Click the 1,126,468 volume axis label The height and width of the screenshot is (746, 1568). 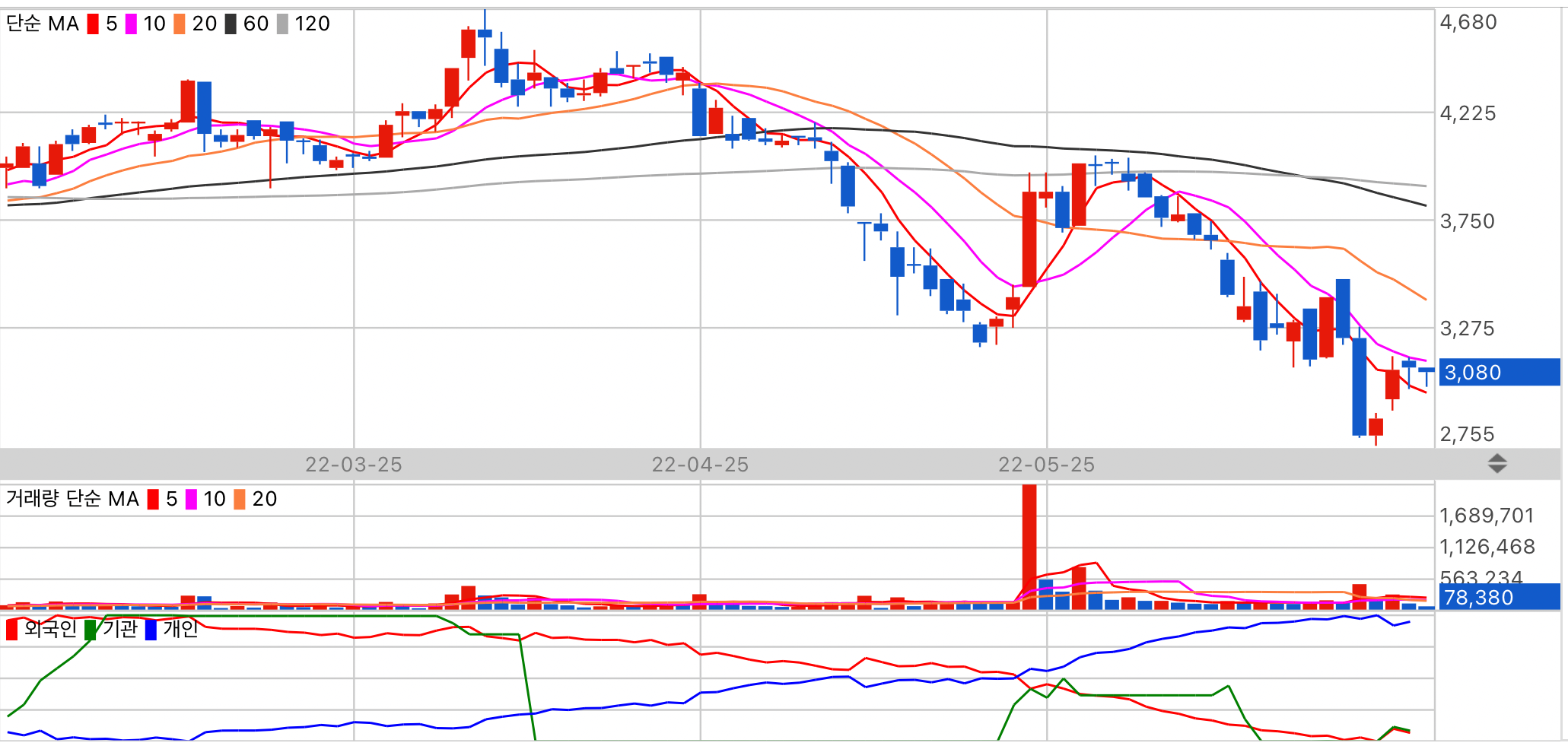pyautogui.click(x=1487, y=547)
